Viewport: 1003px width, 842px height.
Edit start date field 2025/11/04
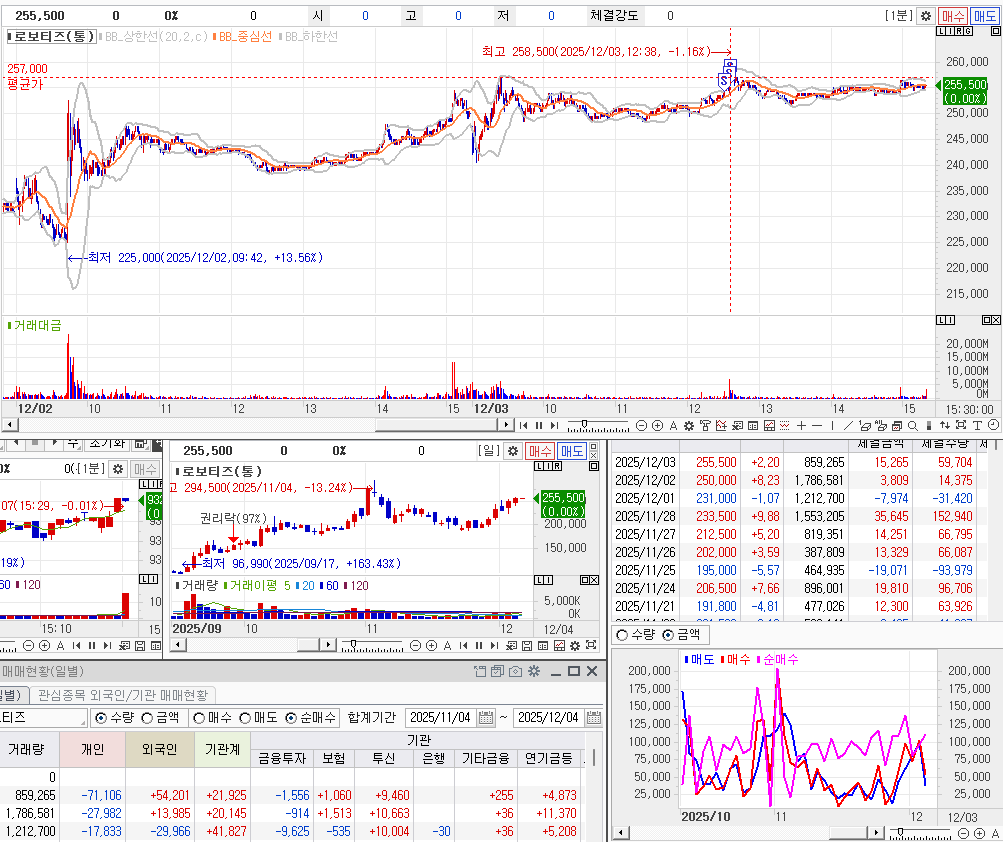[x=441, y=718]
